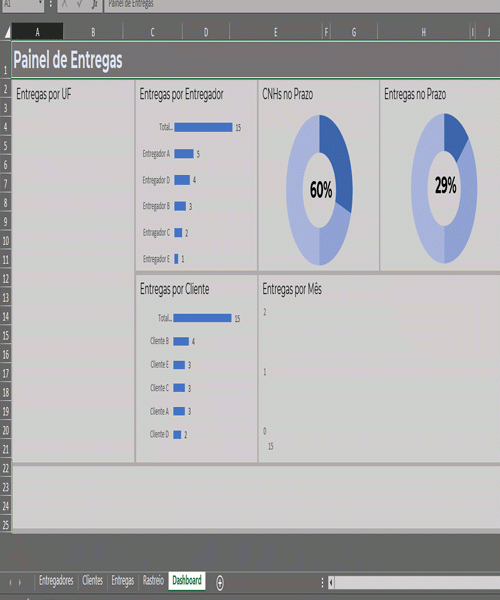Screen dimensions: 500x600
Task: Click the formula bar text field
Action: pyautogui.click(x=302, y=4)
